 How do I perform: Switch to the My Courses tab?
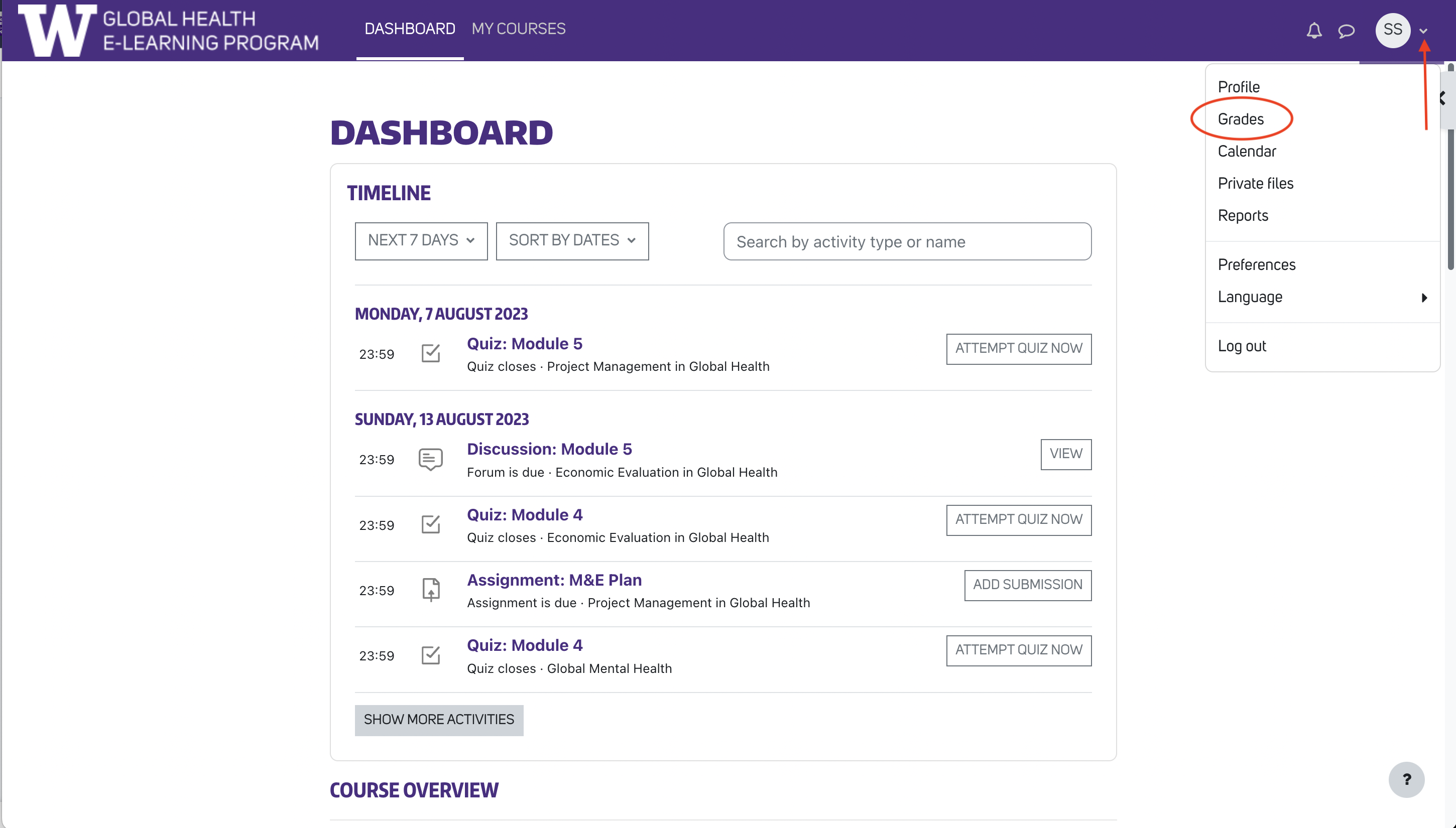pyautogui.click(x=518, y=29)
